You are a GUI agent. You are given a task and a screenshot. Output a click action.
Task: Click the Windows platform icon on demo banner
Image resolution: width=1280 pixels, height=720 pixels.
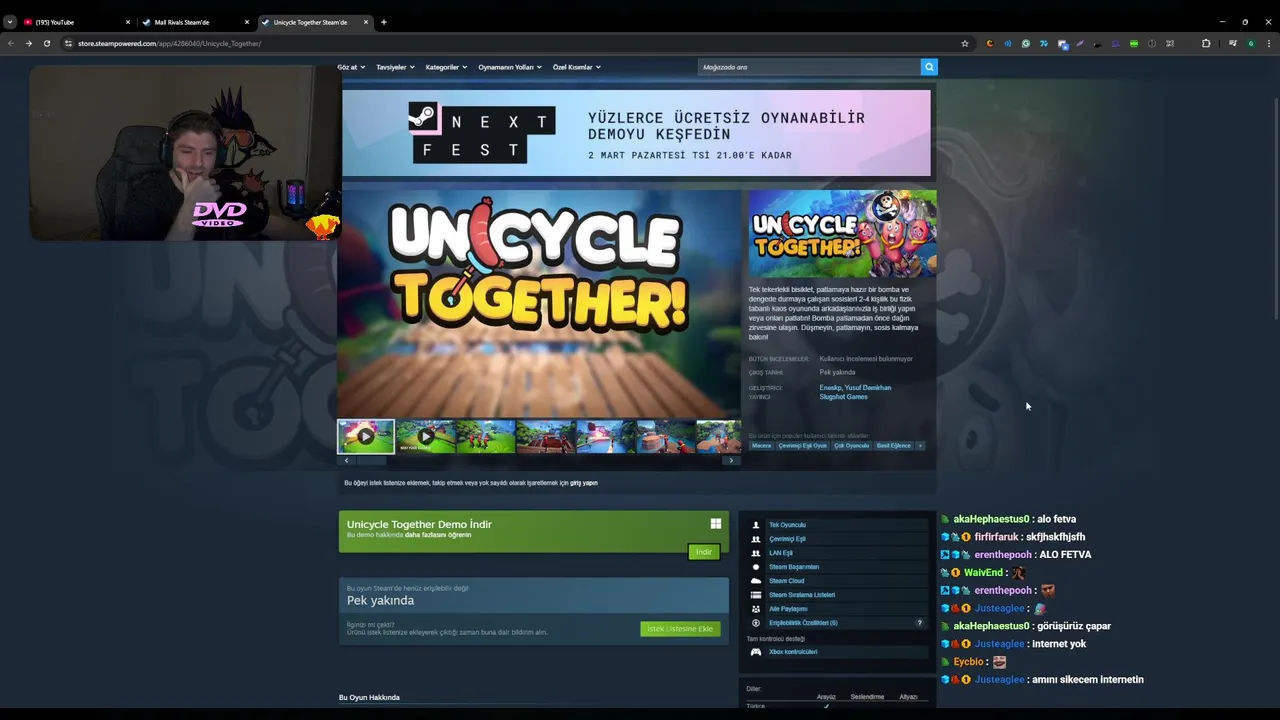[716, 523]
